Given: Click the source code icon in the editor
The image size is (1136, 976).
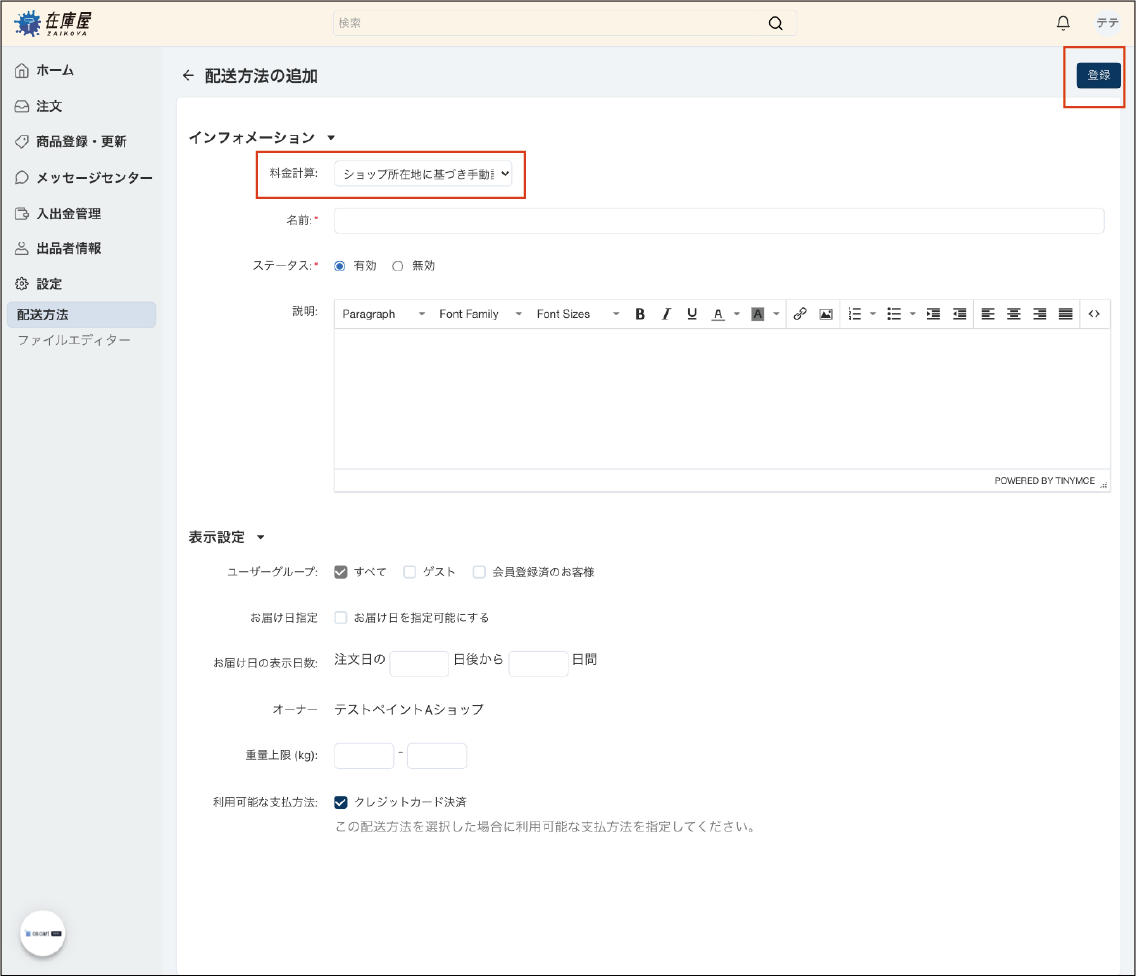Looking at the screenshot, I should click(1094, 314).
